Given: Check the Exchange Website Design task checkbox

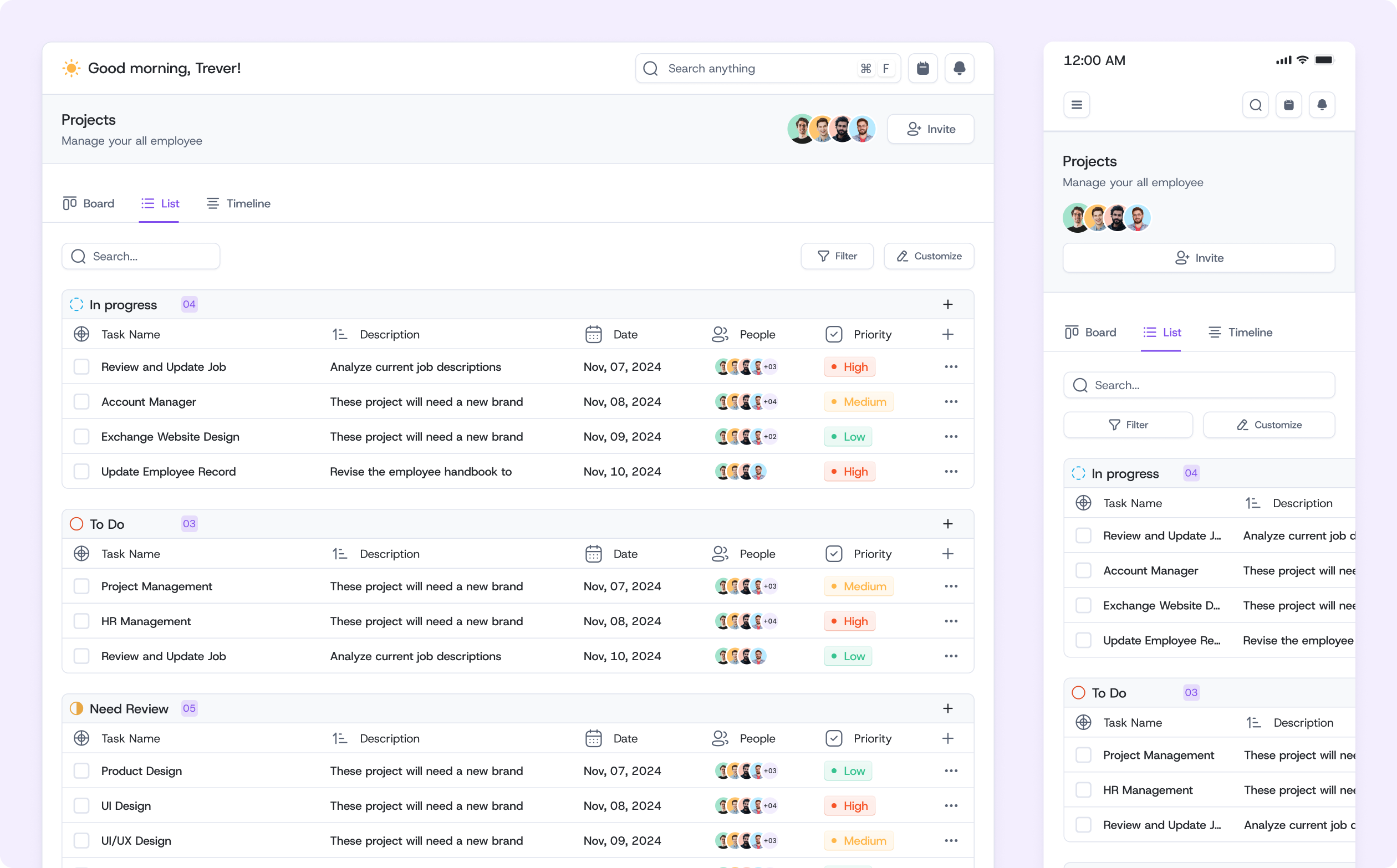Looking at the screenshot, I should (81, 437).
